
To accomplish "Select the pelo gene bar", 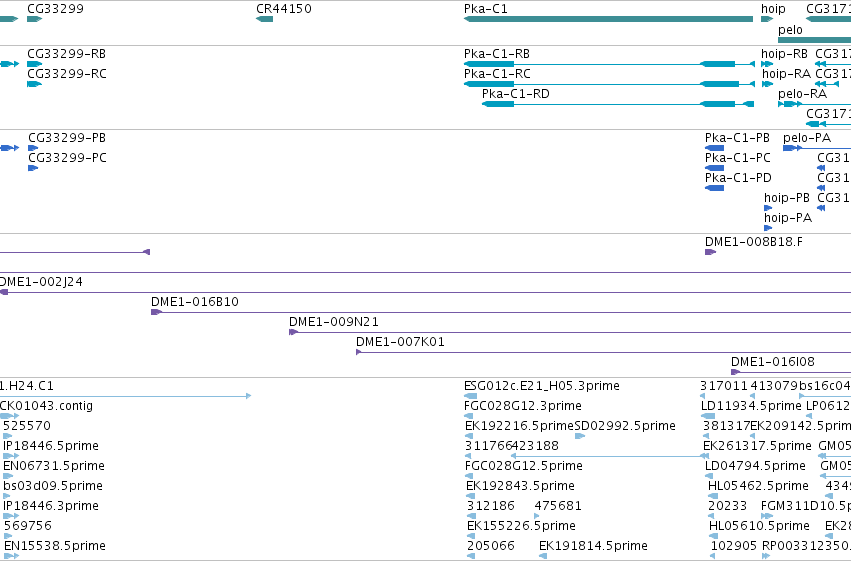I will pos(814,40).
